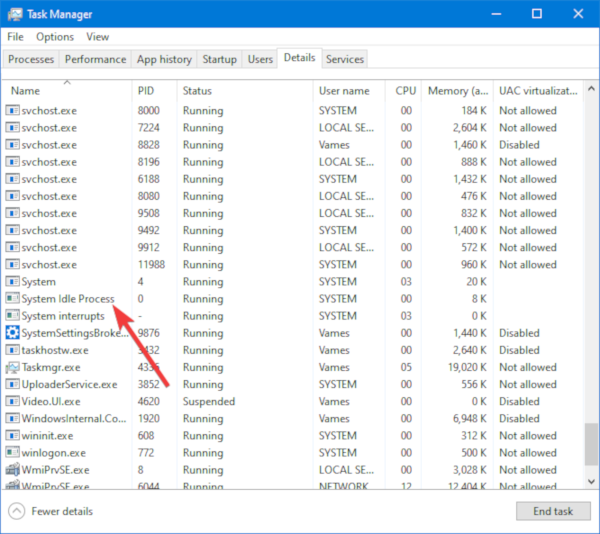Select the System Idle Process row name
The image size is (600, 534).
pyautogui.click(x=68, y=299)
